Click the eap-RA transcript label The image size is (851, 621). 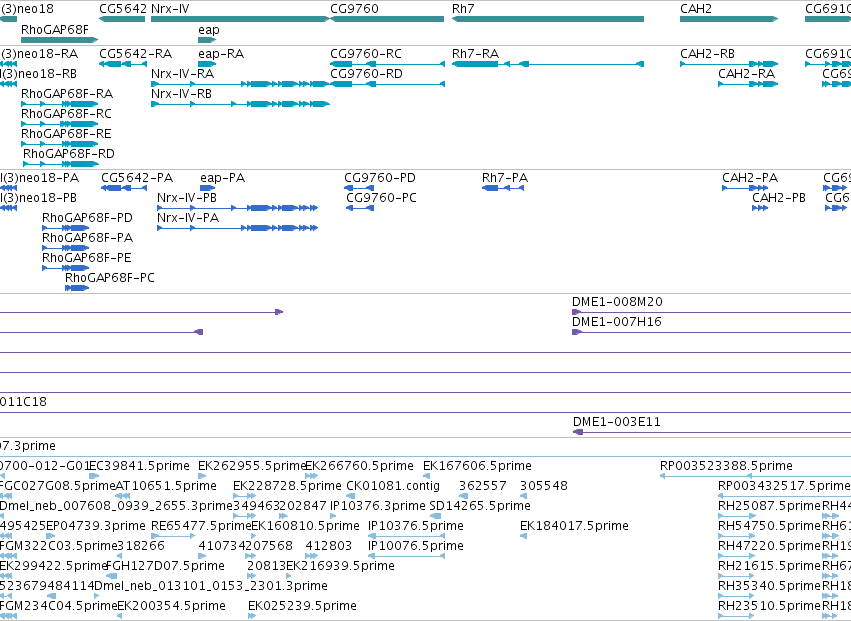coord(221,54)
